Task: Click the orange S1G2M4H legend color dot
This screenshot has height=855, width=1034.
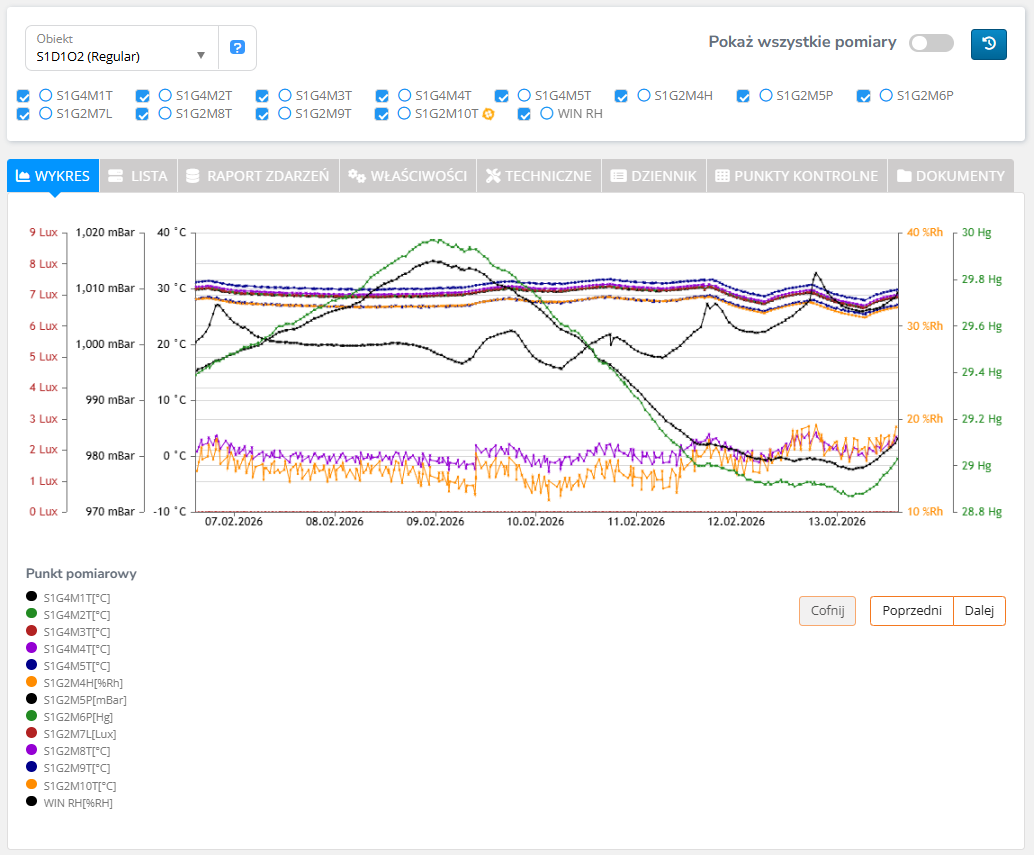Action: (x=32, y=681)
